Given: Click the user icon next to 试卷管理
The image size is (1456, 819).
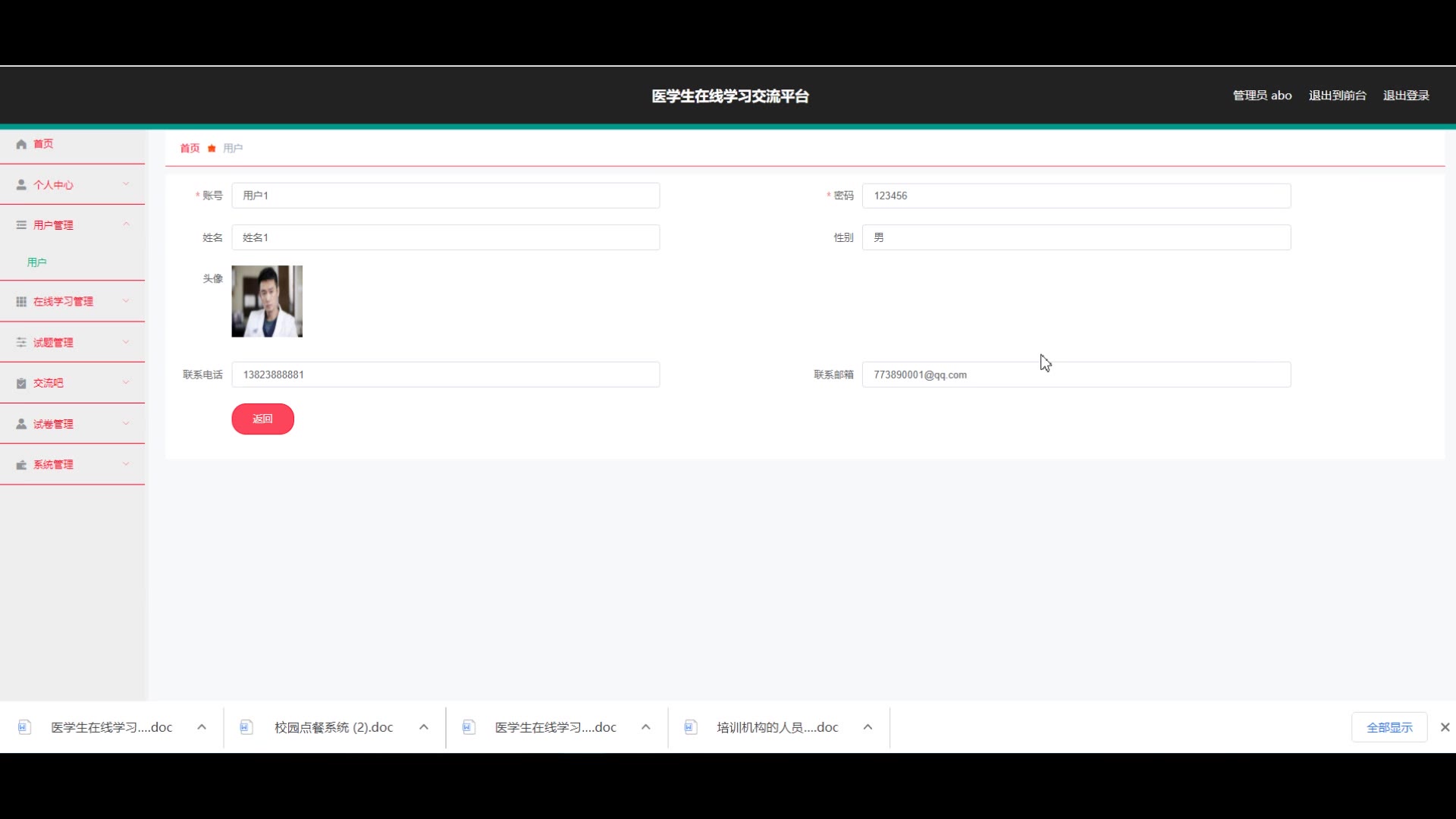Looking at the screenshot, I should (21, 424).
